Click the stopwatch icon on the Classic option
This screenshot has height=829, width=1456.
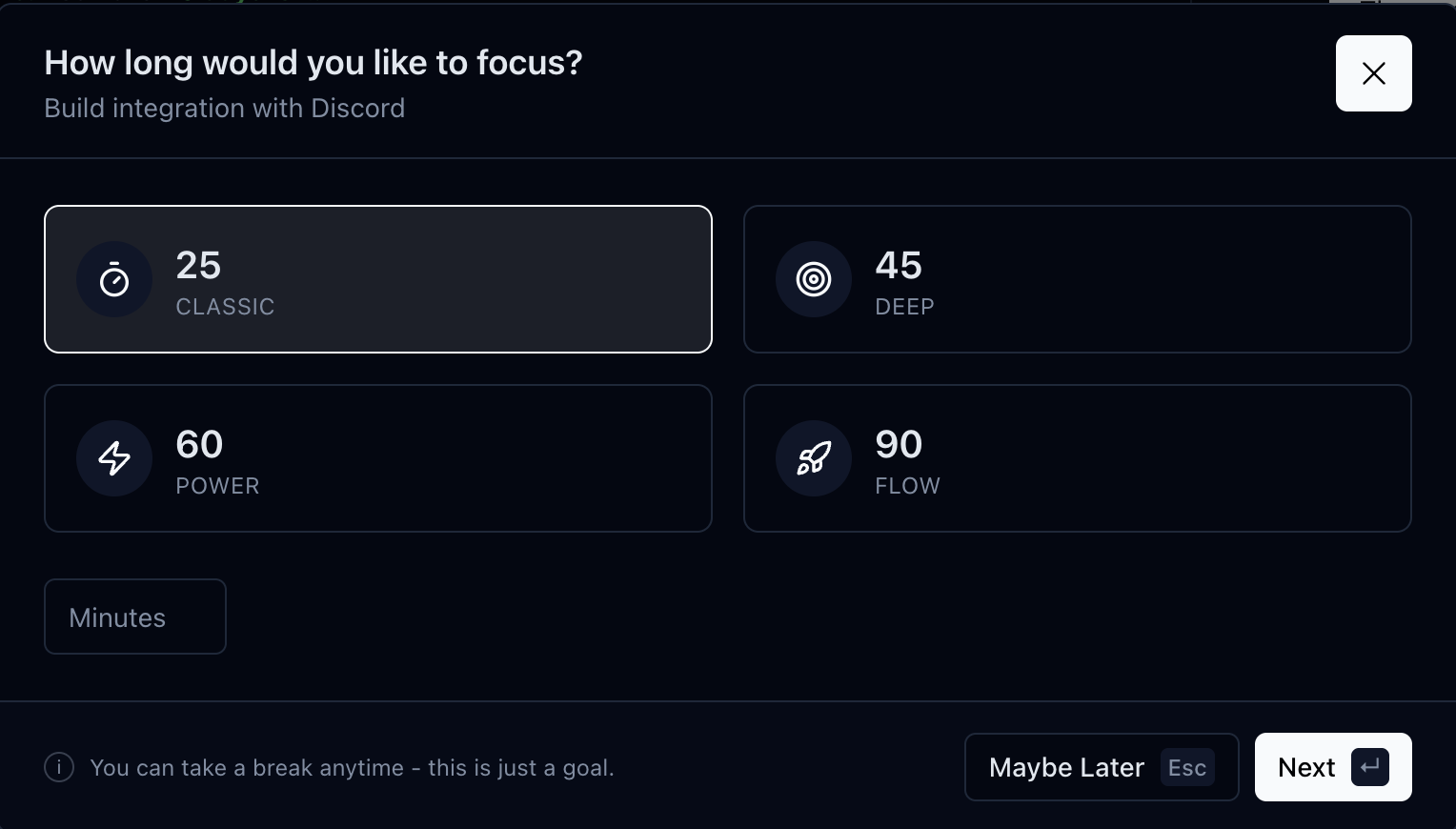tap(113, 279)
